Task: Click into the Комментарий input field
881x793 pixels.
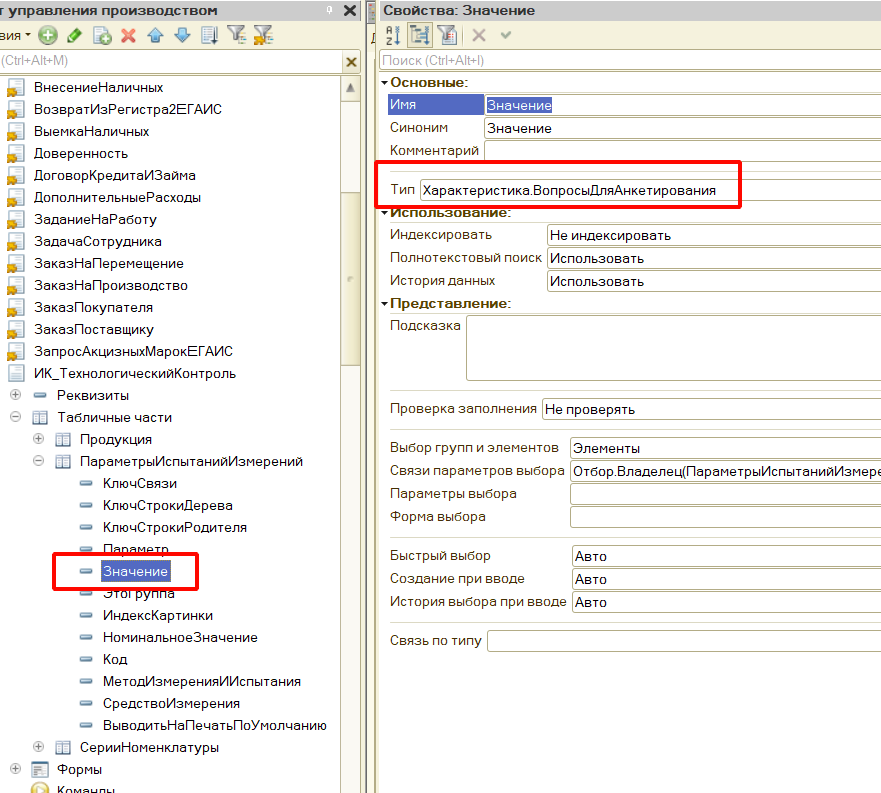Action: pyautogui.click(x=680, y=151)
